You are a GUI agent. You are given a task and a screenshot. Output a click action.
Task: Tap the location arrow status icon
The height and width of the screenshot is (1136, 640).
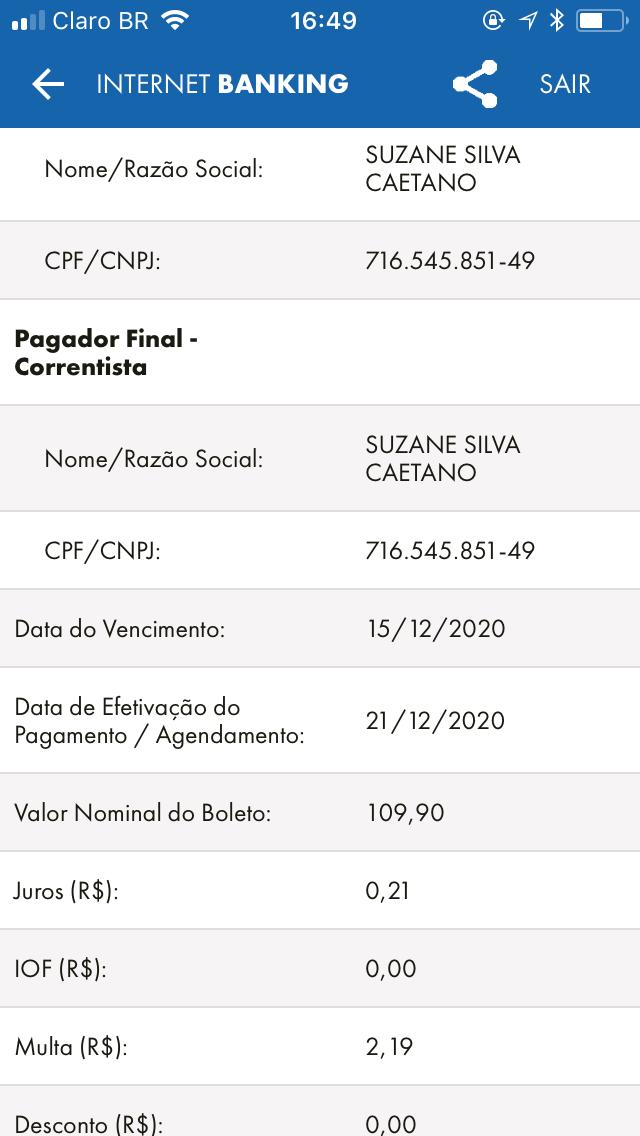[528, 20]
